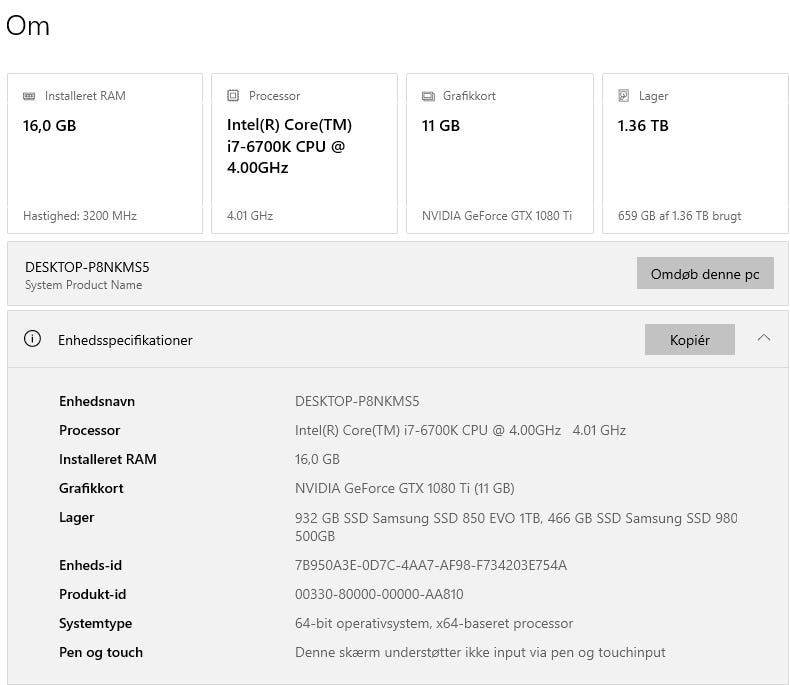Open the 11 GB Grafikkort card
The width and height of the screenshot is (790, 685).
(x=500, y=153)
